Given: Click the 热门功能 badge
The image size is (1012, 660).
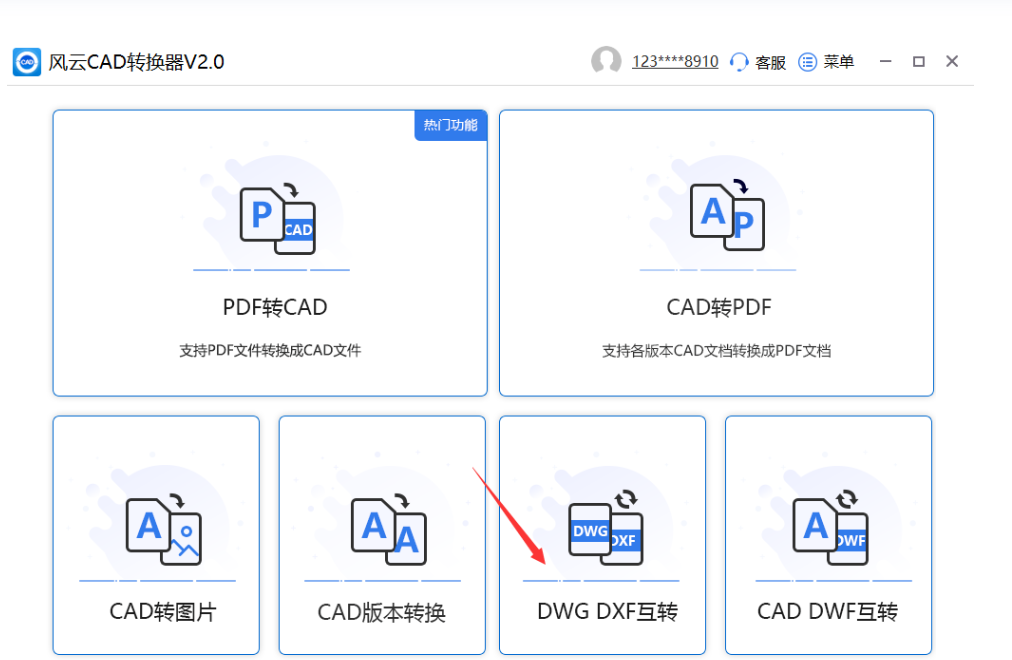Looking at the screenshot, I should pyautogui.click(x=450, y=125).
